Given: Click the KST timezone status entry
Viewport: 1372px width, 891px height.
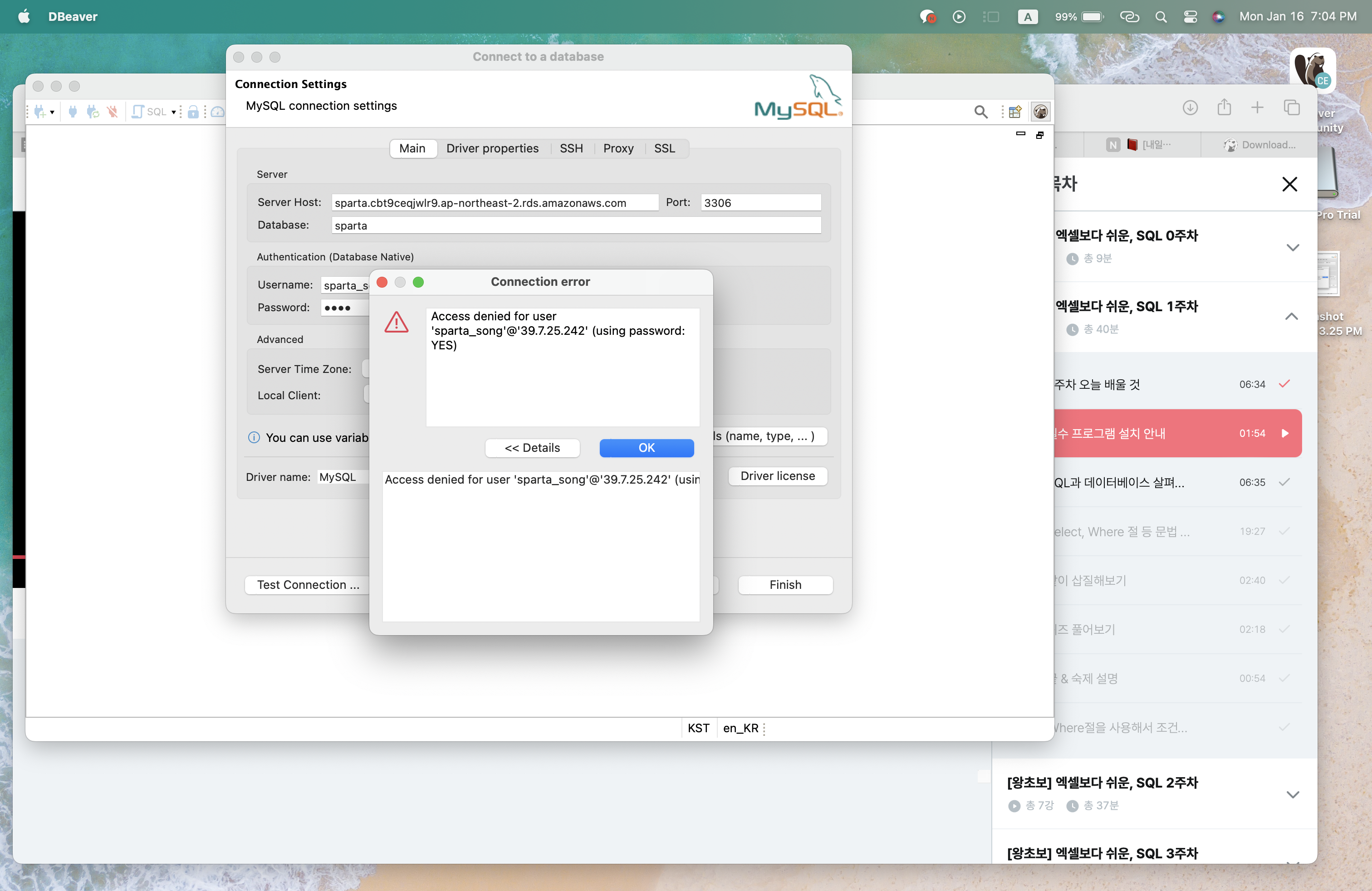Looking at the screenshot, I should tap(698, 728).
